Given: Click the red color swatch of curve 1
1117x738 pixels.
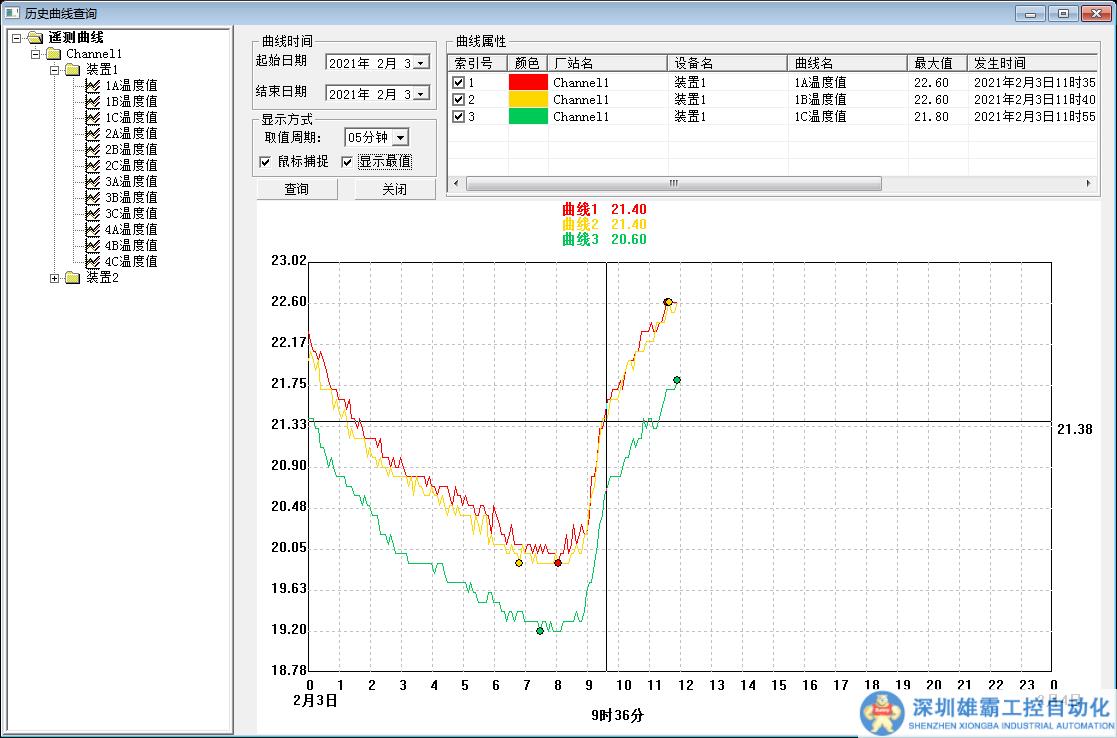Looking at the screenshot, I should 528,83.
